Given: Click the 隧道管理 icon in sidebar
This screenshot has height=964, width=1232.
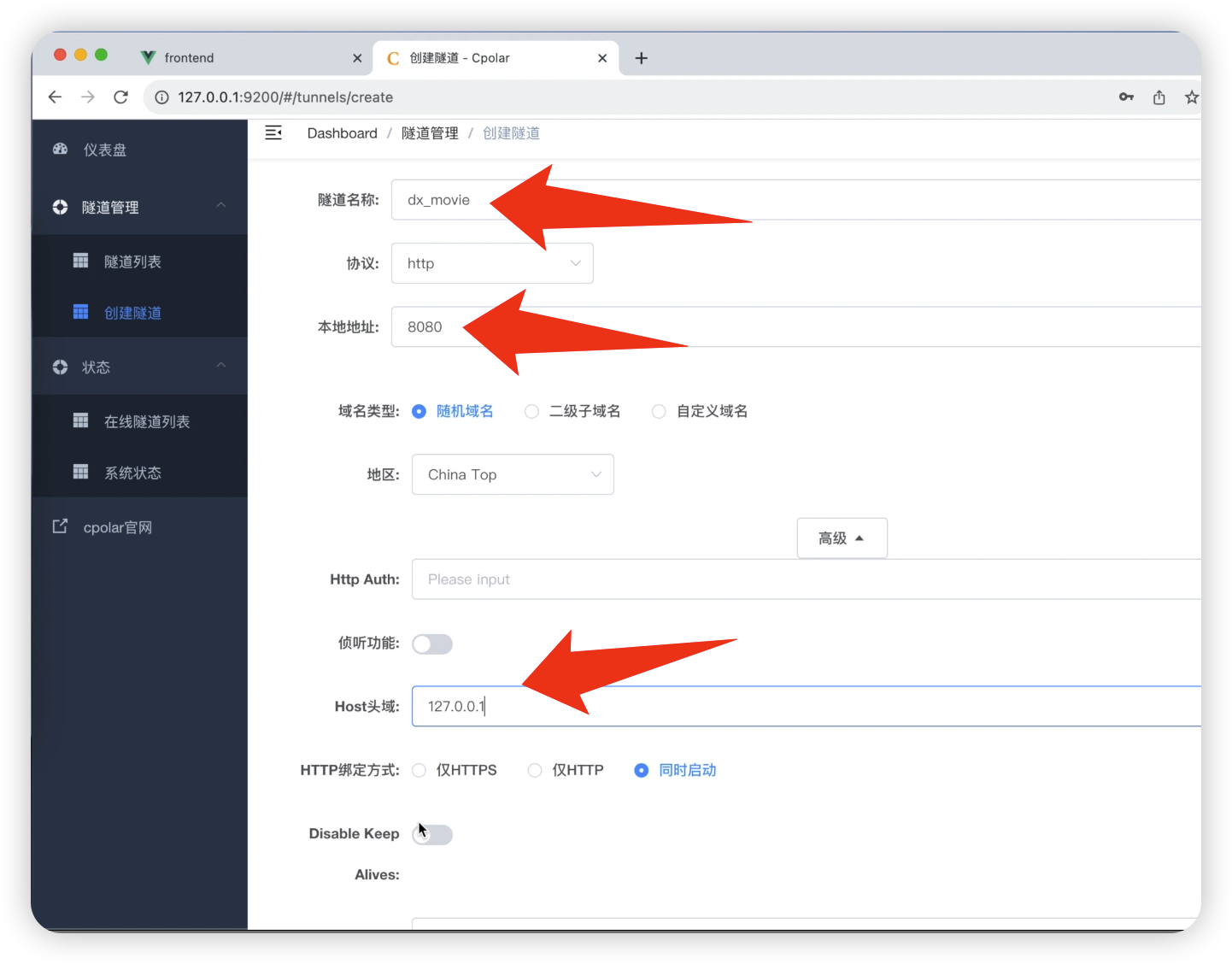Looking at the screenshot, I should point(60,207).
